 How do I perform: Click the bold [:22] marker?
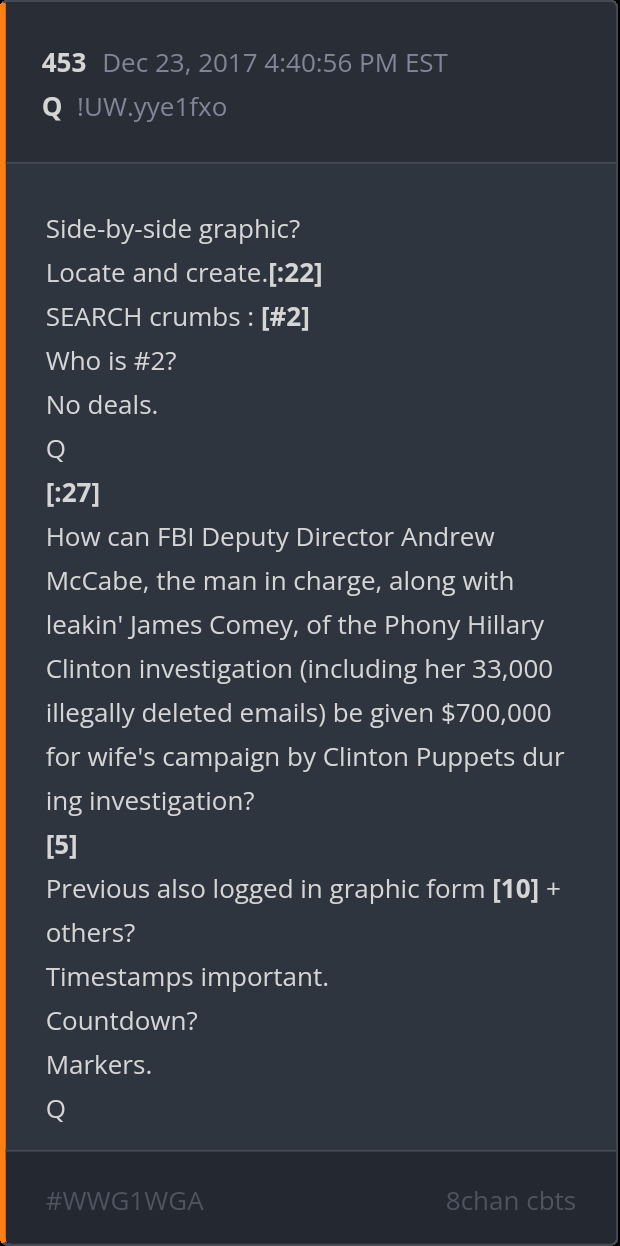tap(295, 273)
